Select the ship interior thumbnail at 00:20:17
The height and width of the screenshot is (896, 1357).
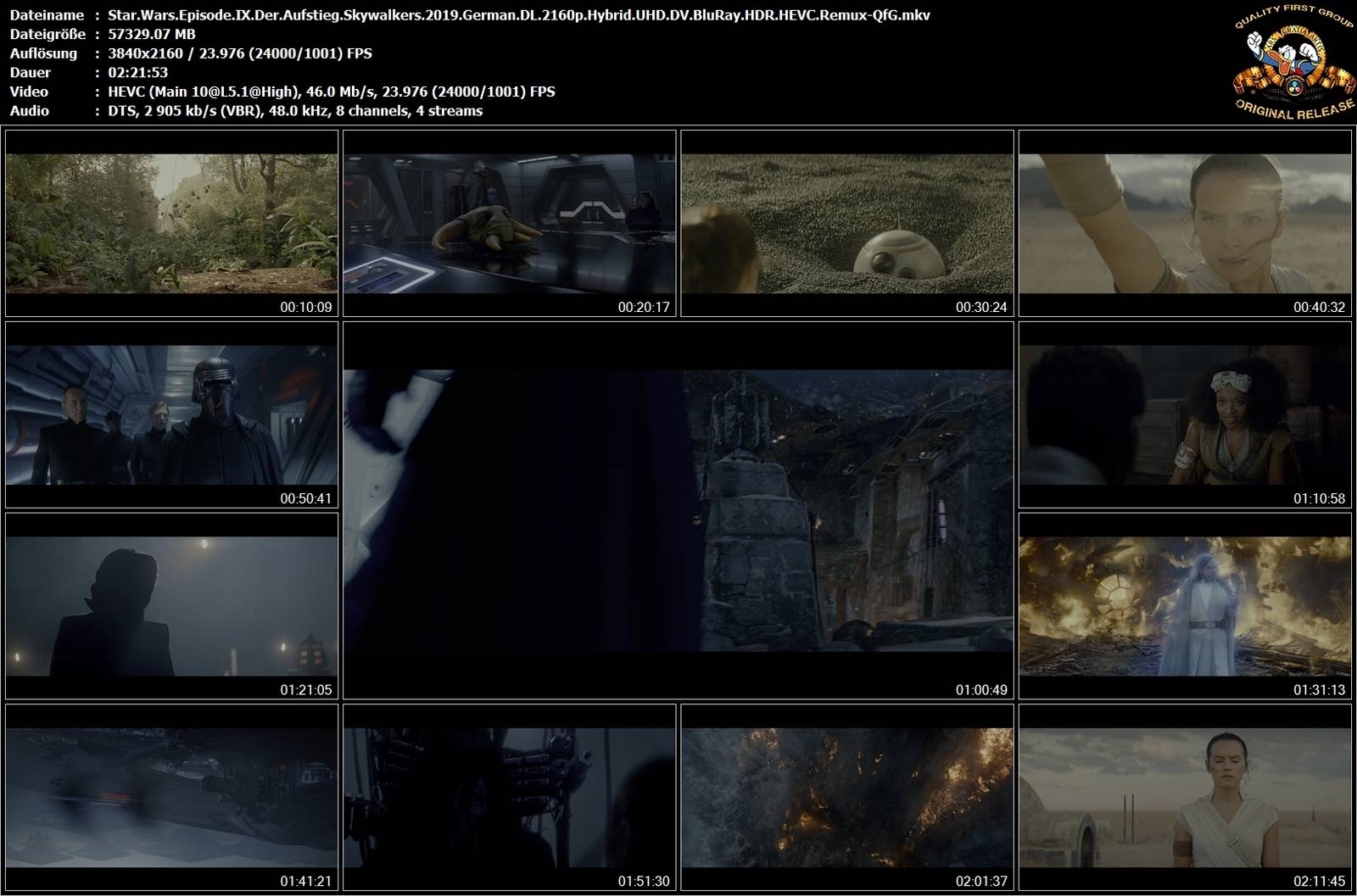point(509,224)
